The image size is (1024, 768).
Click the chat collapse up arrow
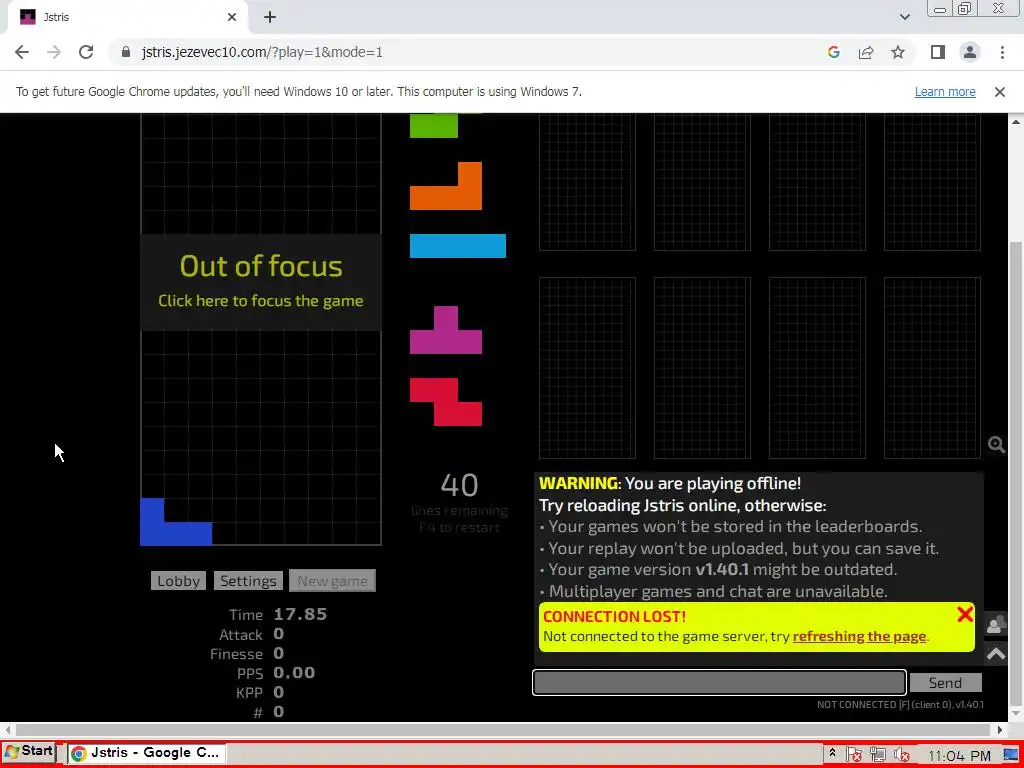[996, 654]
